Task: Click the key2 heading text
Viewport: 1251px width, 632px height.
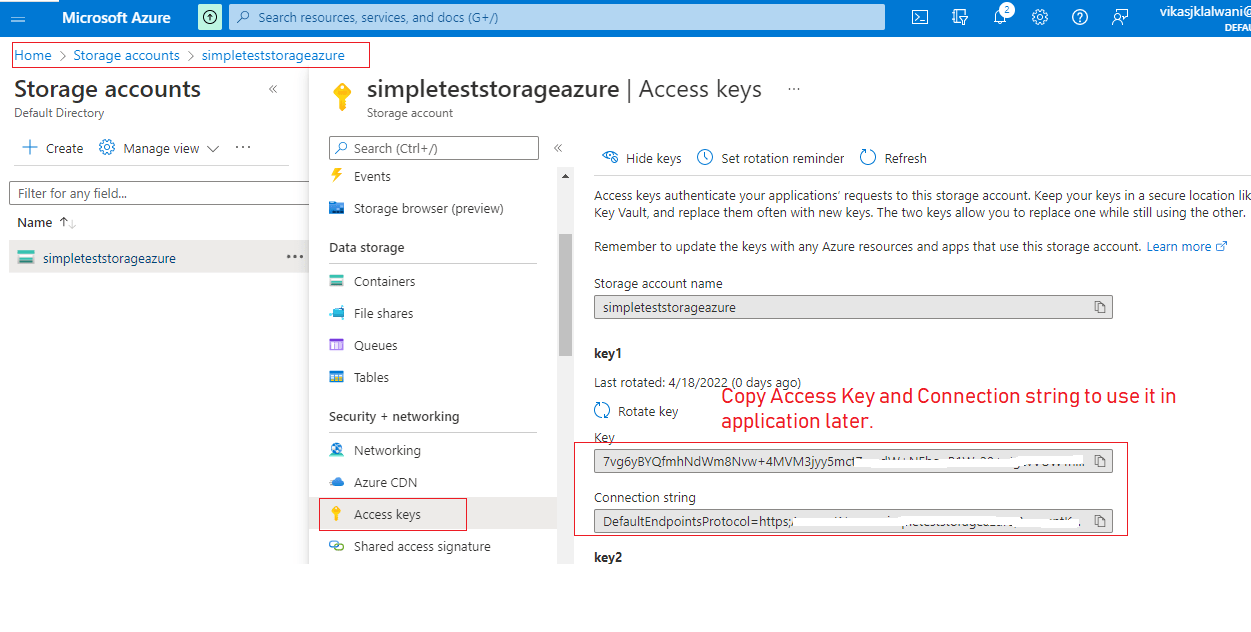Action: pyautogui.click(x=608, y=557)
